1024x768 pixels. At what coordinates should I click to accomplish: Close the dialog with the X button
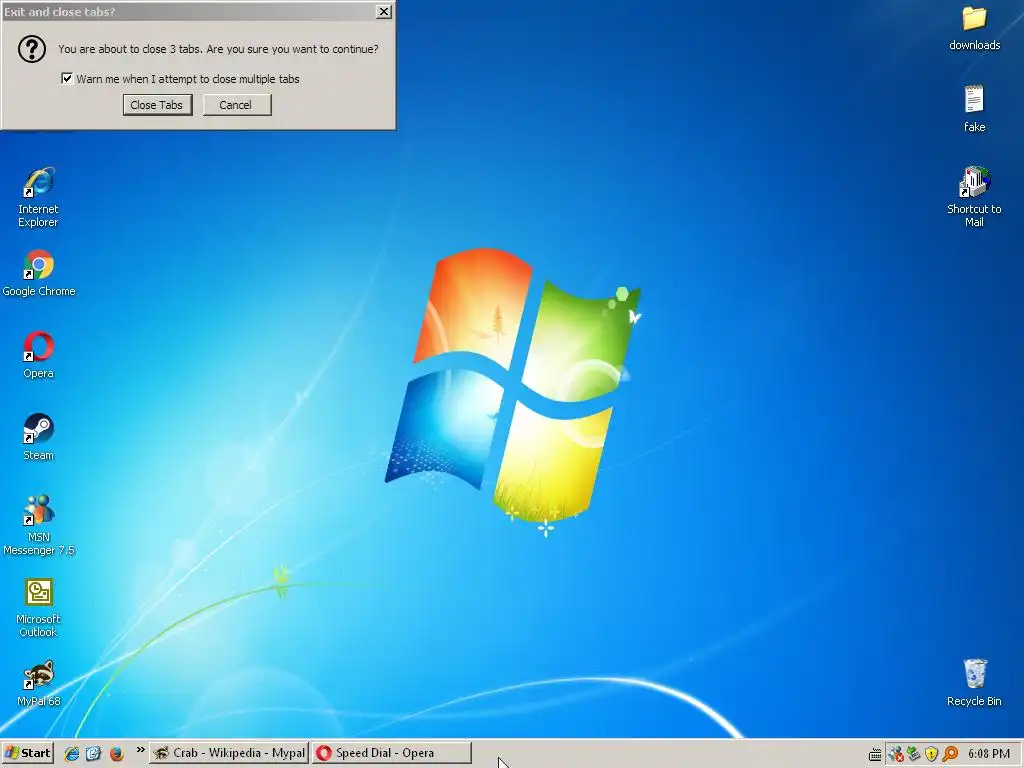click(384, 11)
